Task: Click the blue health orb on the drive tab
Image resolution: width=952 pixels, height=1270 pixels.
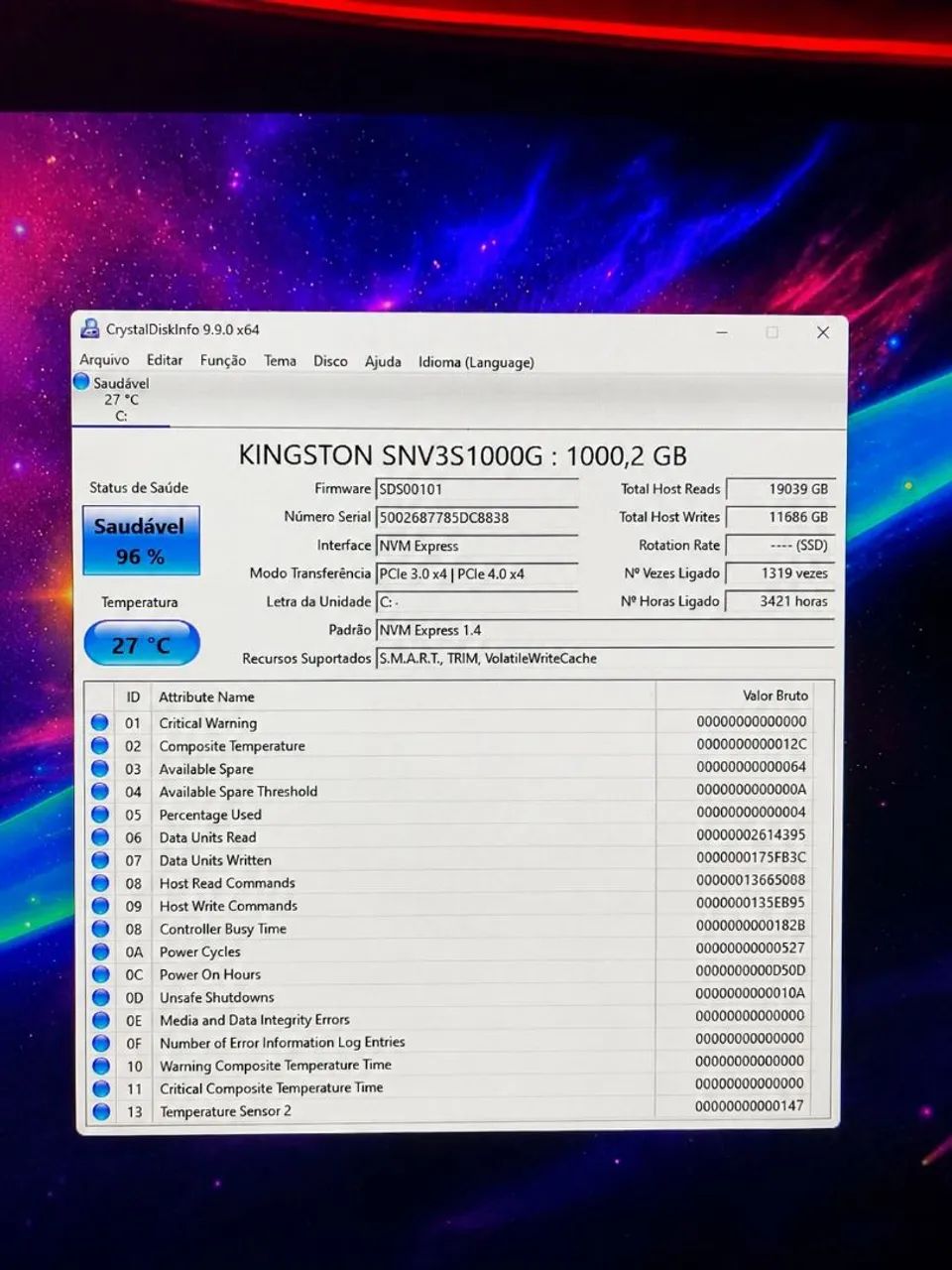Action: 81,382
